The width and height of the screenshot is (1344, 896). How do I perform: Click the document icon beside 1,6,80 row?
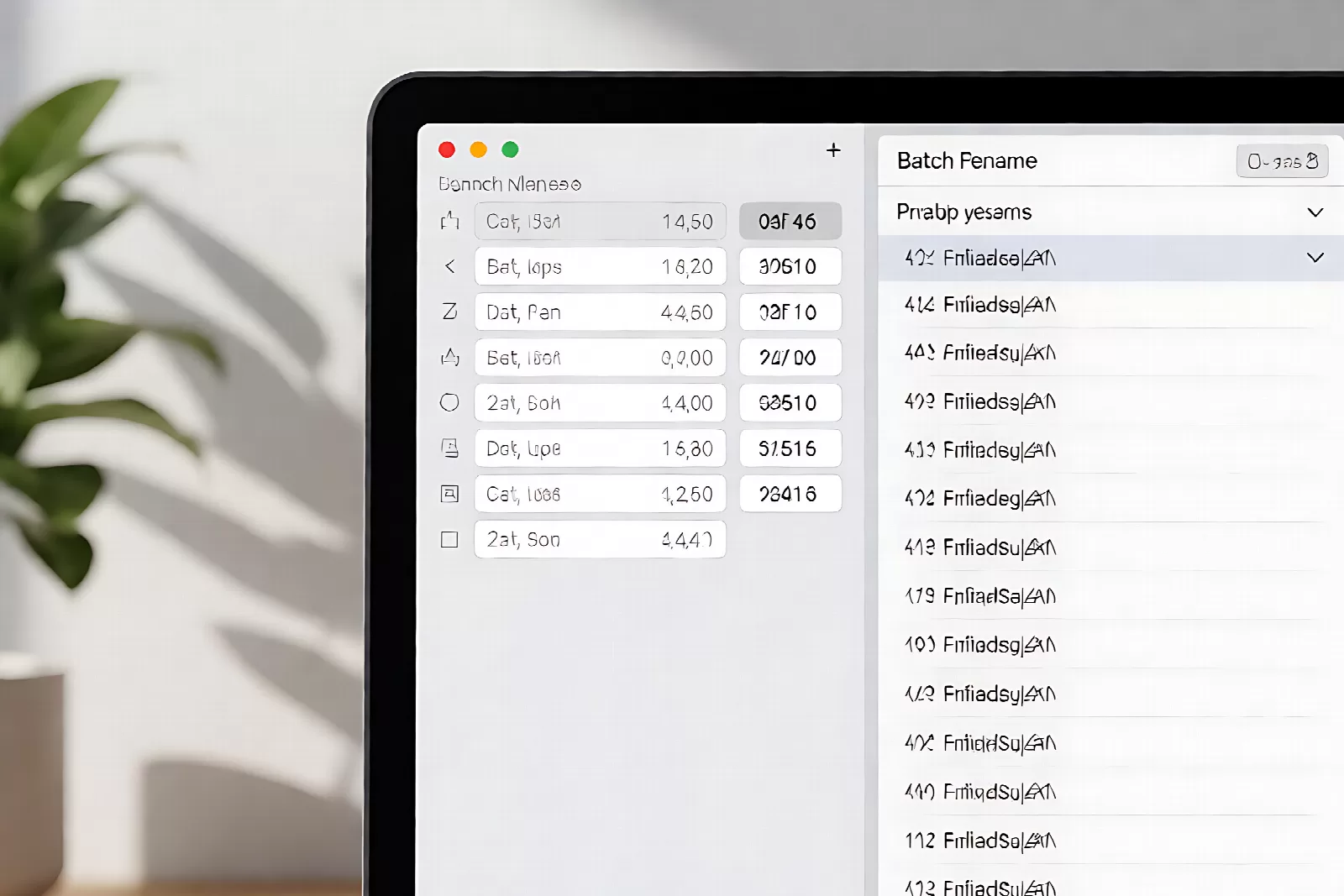[450, 448]
